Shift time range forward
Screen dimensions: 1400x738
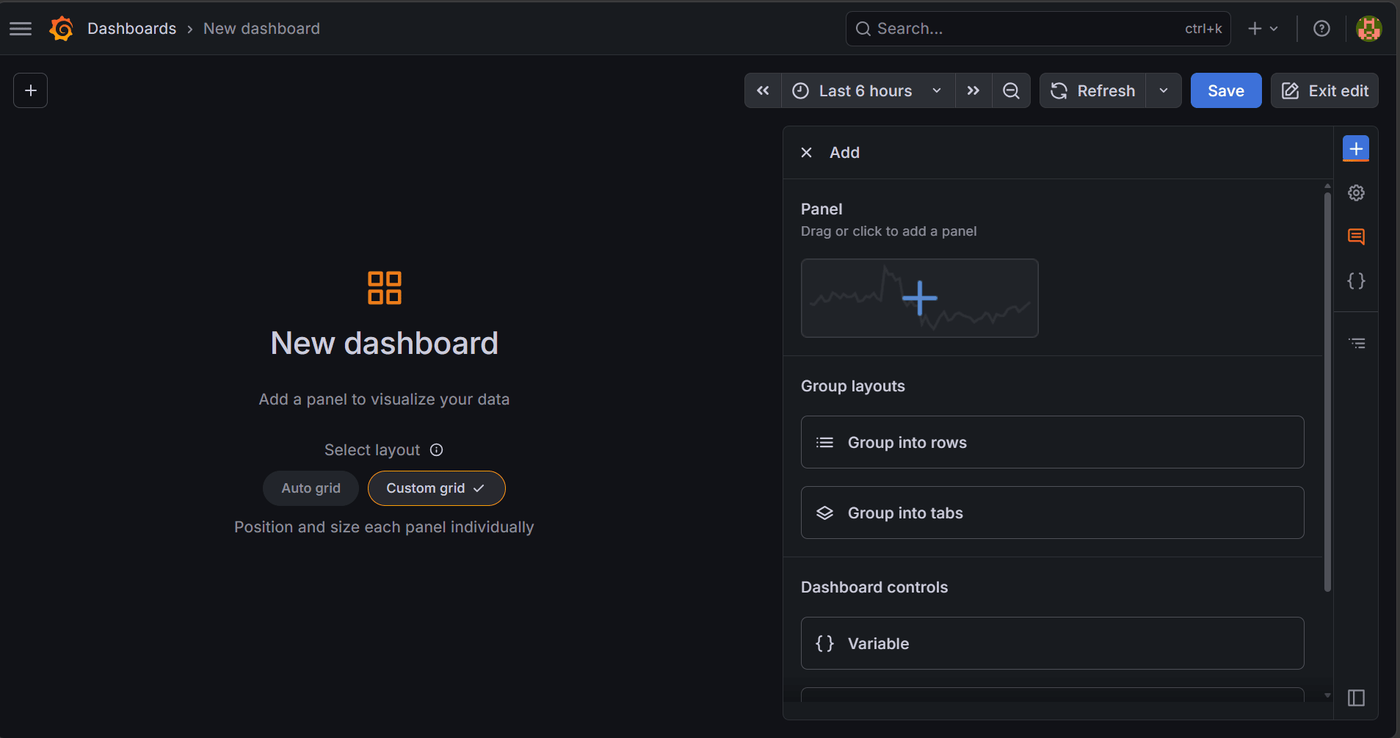[973, 91]
